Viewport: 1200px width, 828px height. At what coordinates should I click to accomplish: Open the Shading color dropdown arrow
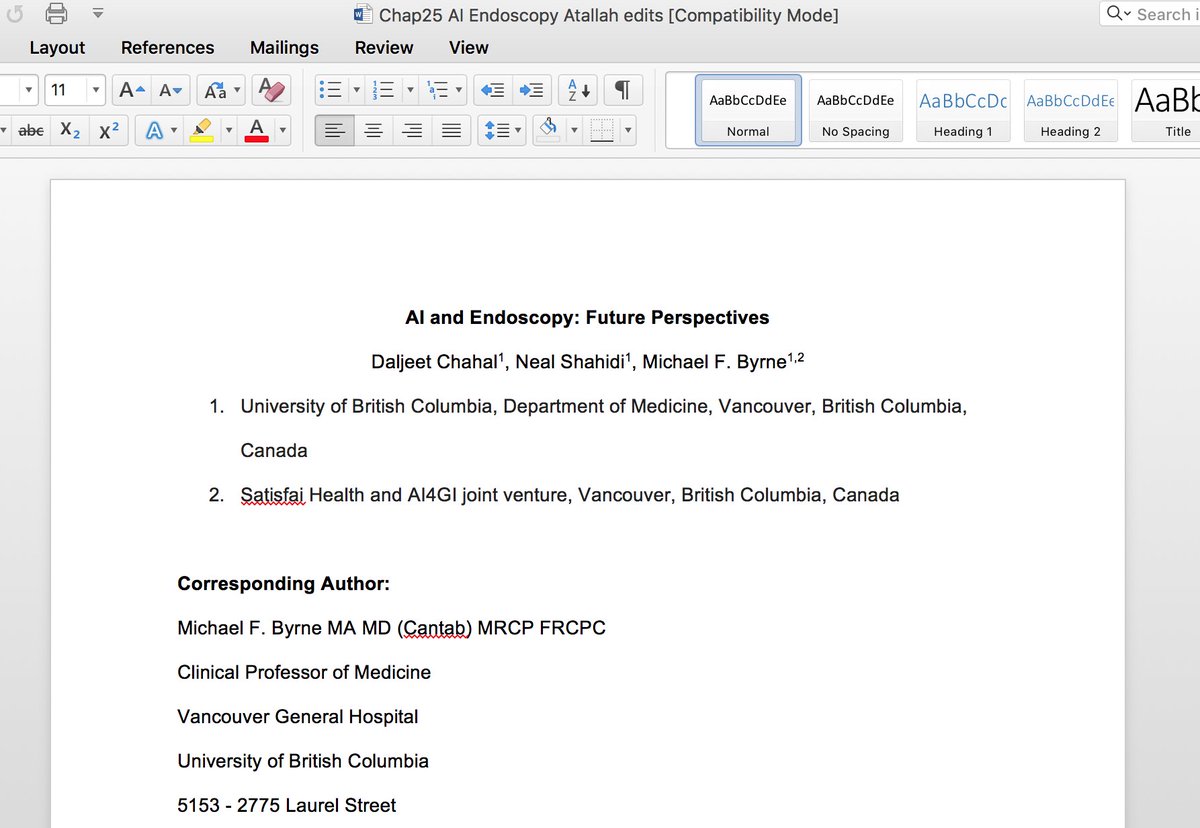574,130
